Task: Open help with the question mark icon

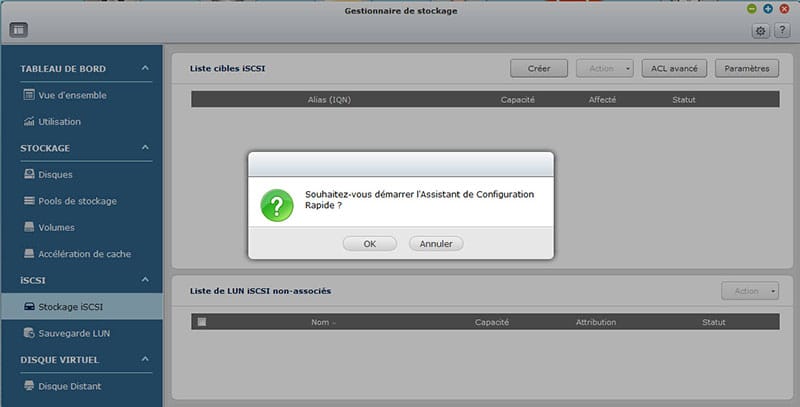Action: 782,31
